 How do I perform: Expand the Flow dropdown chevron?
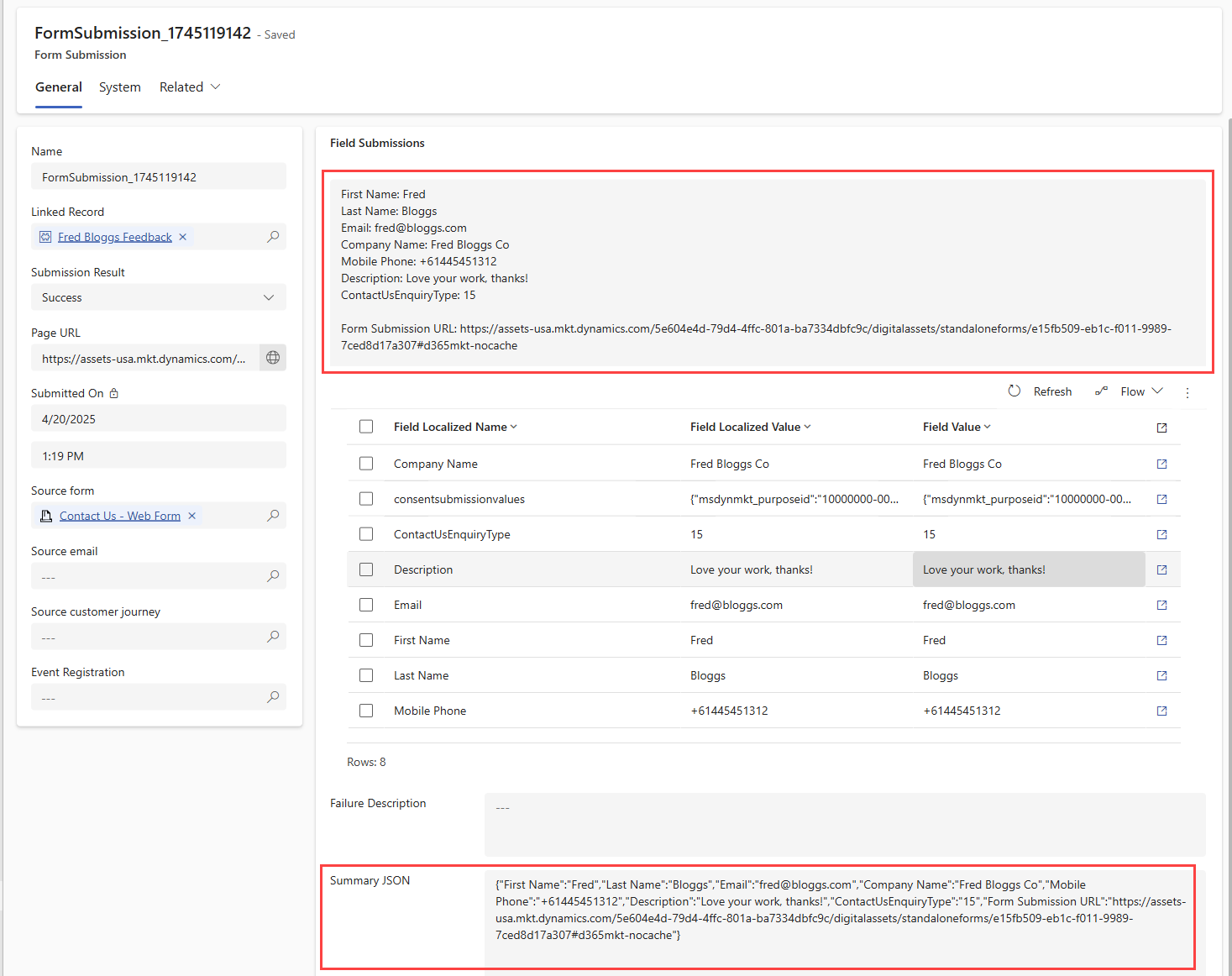1157,391
